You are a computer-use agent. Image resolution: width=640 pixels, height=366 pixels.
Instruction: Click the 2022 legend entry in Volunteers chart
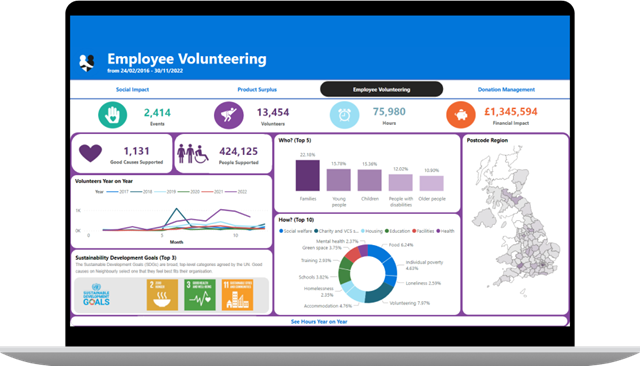pos(236,192)
